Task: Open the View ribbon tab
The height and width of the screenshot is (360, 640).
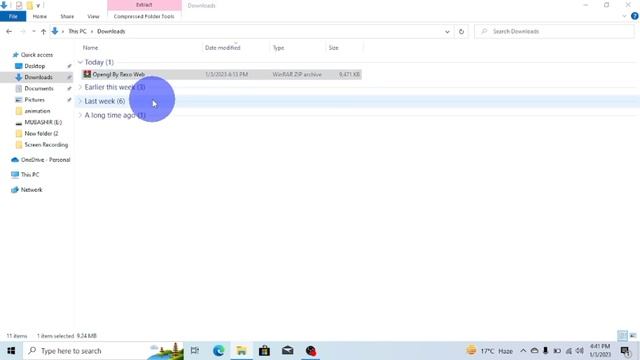Action: click(x=93, y=16)
